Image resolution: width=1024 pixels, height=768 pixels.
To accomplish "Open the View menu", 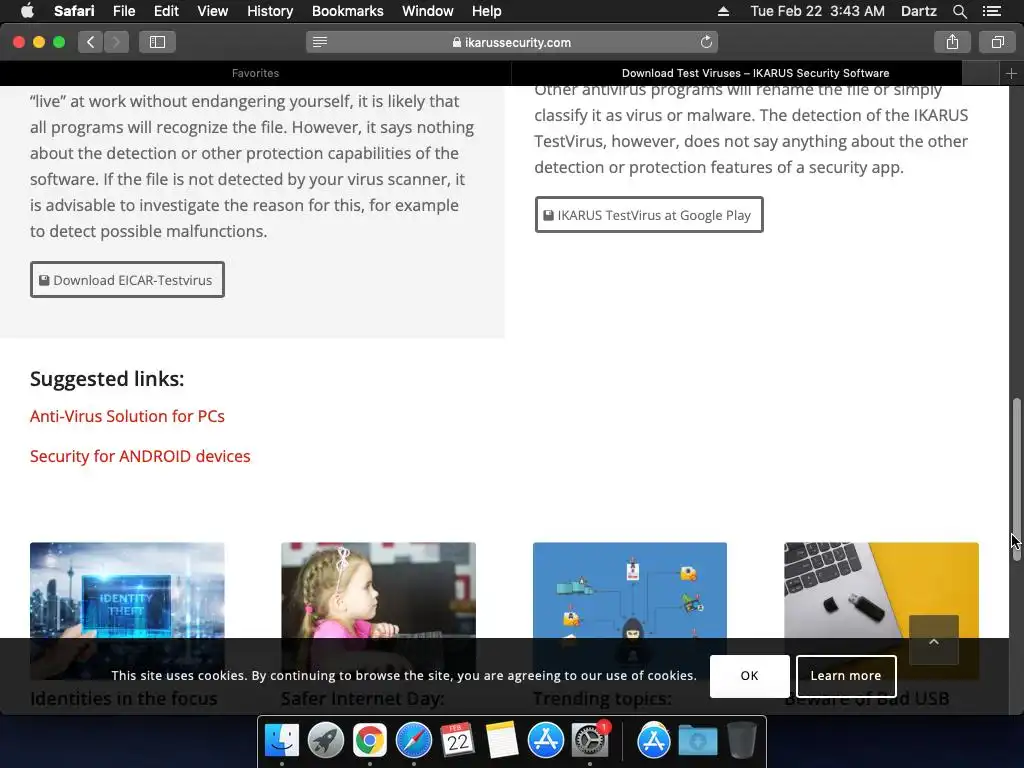I will tap(212, 11).
